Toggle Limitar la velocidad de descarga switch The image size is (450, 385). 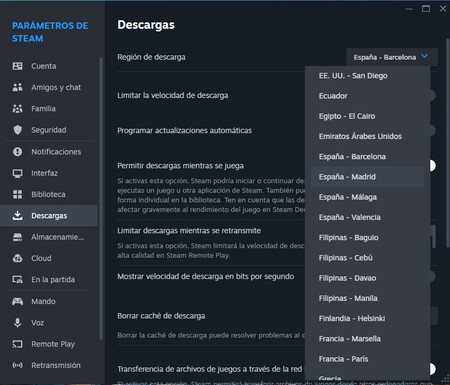point(433,95)
